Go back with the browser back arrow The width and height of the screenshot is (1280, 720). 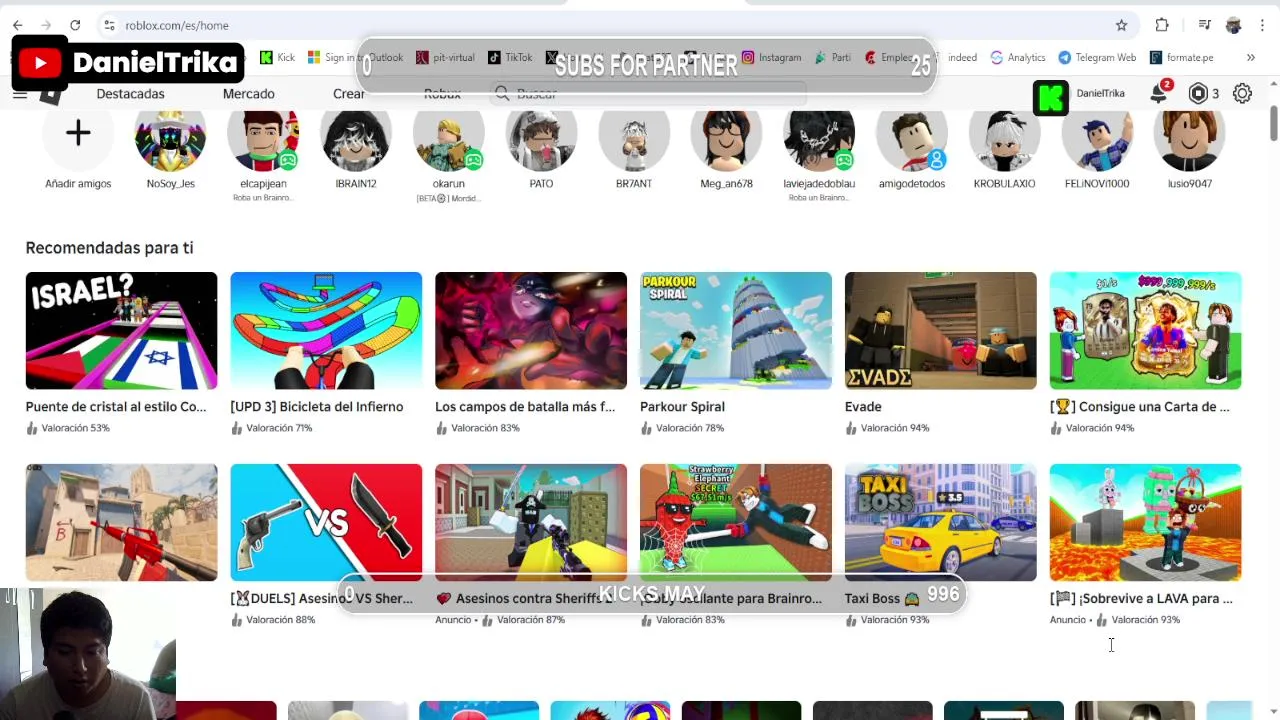17,25
